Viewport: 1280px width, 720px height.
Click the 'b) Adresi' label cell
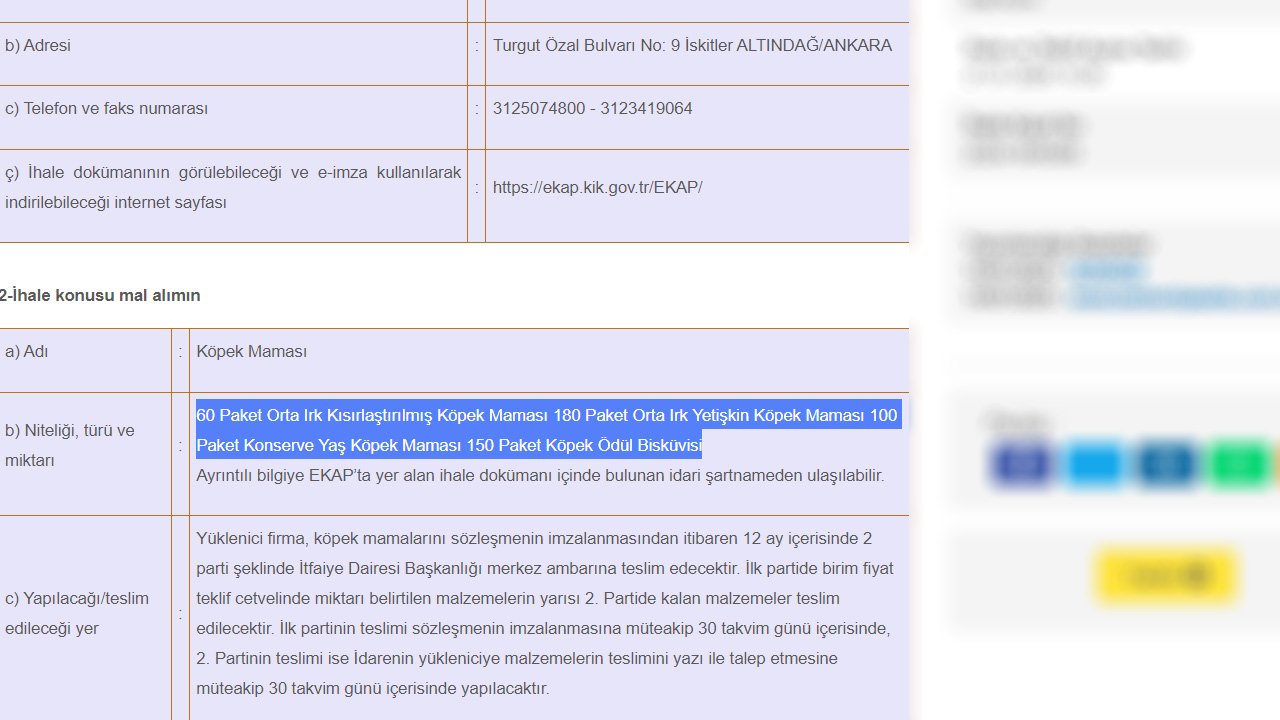(233, 54)
